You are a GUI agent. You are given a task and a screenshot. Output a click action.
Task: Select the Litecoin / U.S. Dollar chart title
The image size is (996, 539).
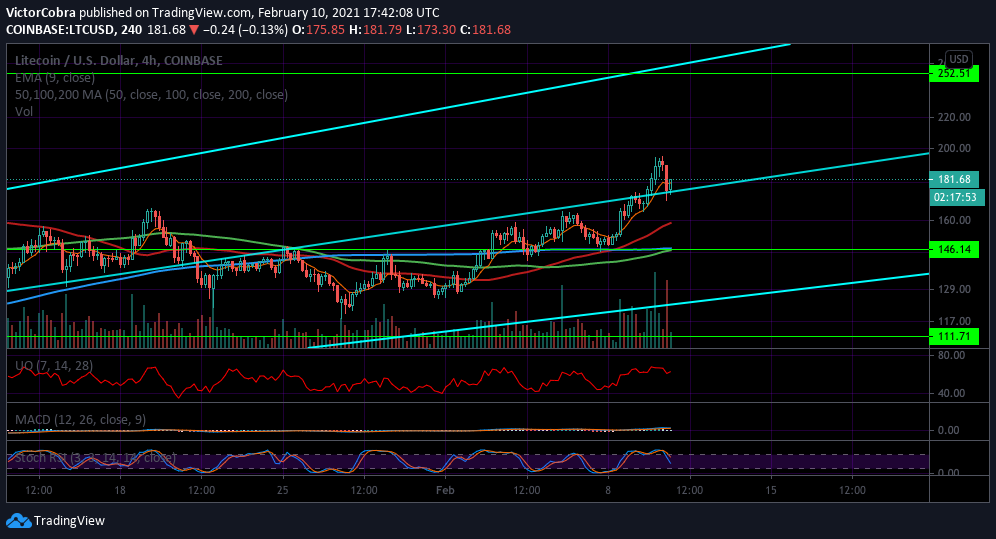[119, 60]
